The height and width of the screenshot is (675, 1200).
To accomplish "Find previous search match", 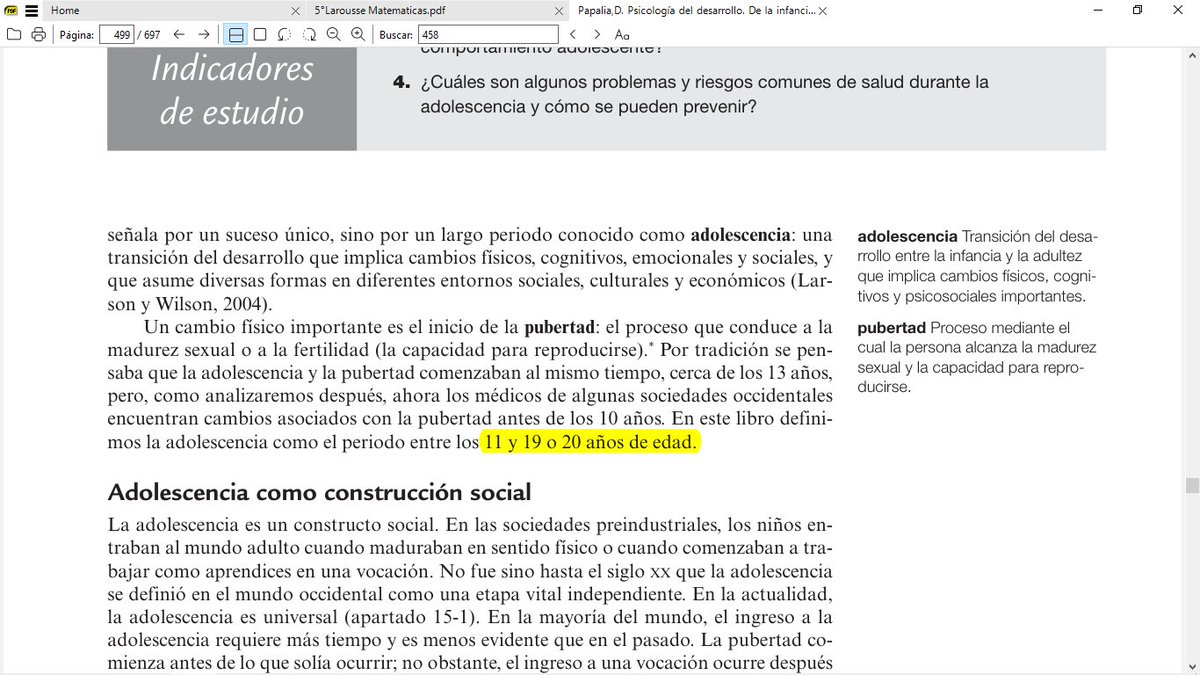I will 573,34.
